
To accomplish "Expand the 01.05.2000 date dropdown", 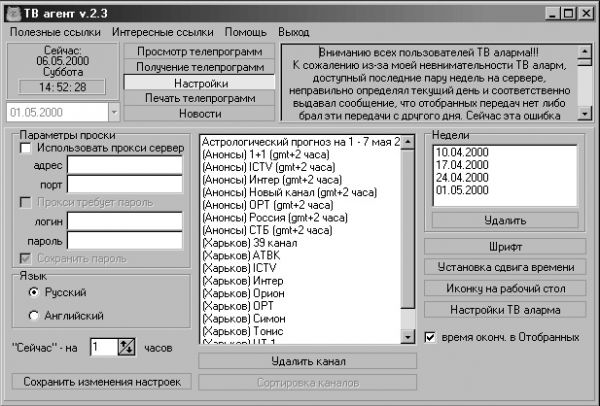I will point(114,113).
